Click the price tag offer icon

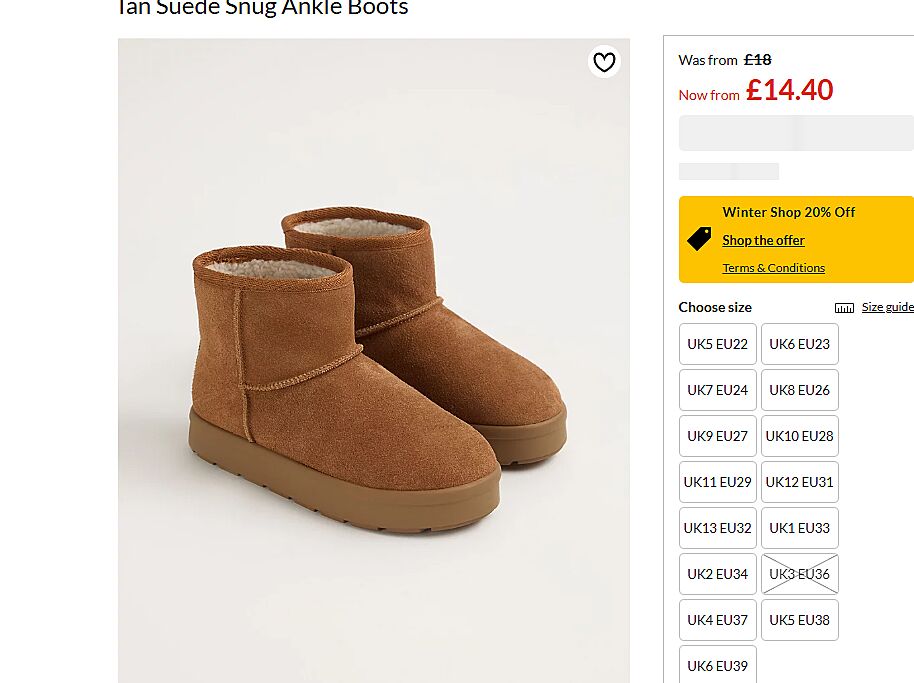click(x=699, y=239)
